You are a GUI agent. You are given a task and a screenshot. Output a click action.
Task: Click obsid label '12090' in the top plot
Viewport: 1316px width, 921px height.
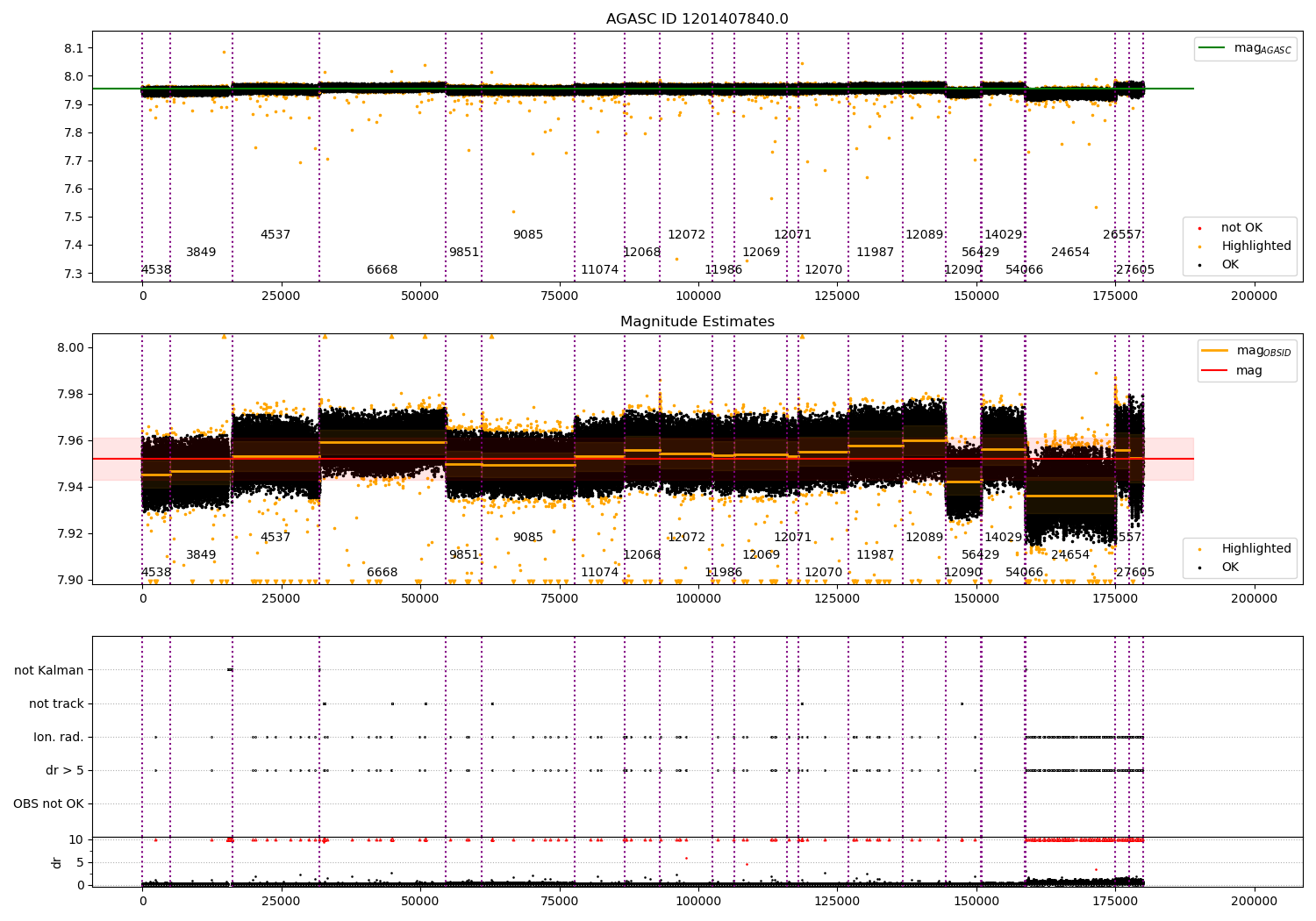963,270
